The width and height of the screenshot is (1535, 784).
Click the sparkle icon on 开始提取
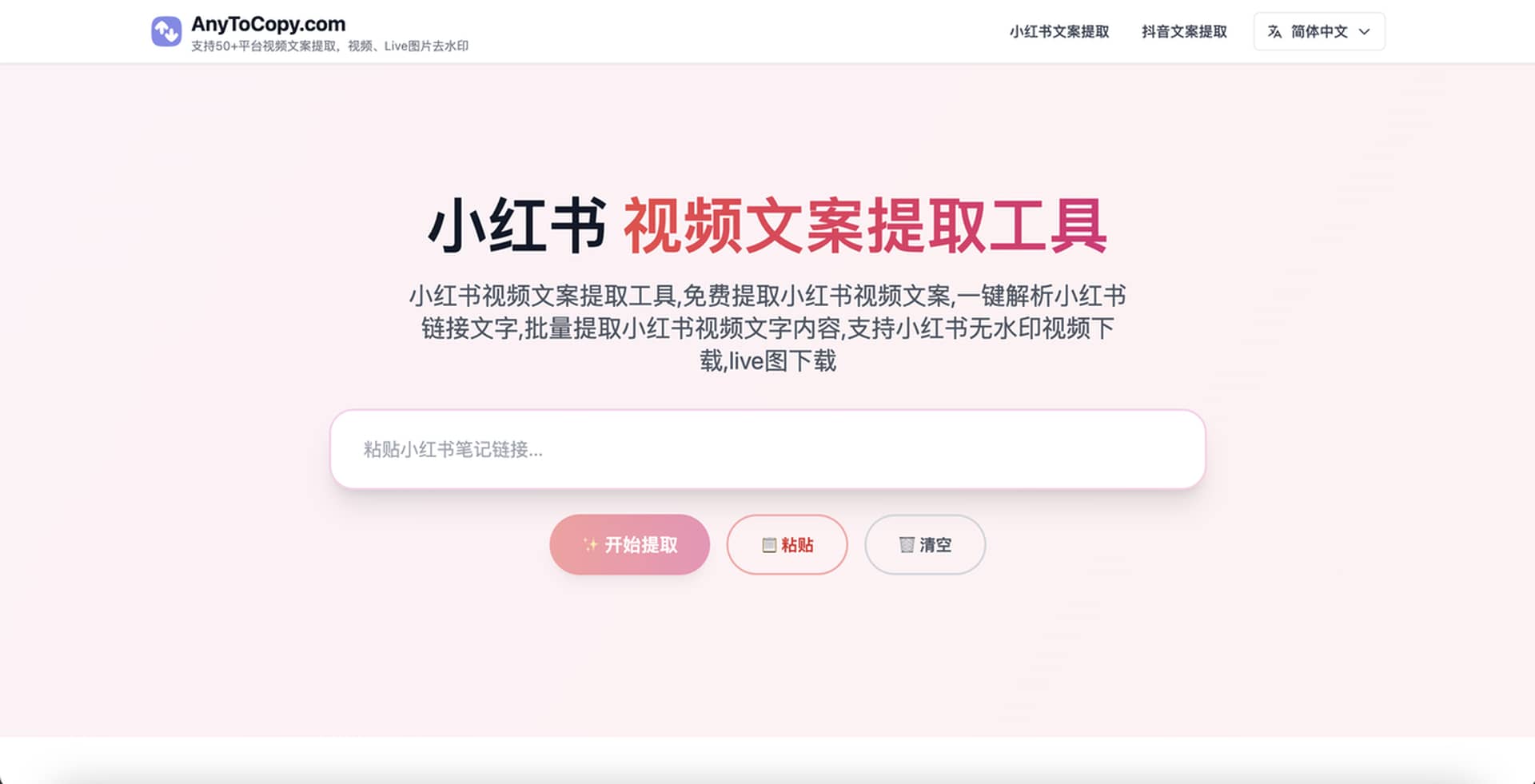[590, 545]
